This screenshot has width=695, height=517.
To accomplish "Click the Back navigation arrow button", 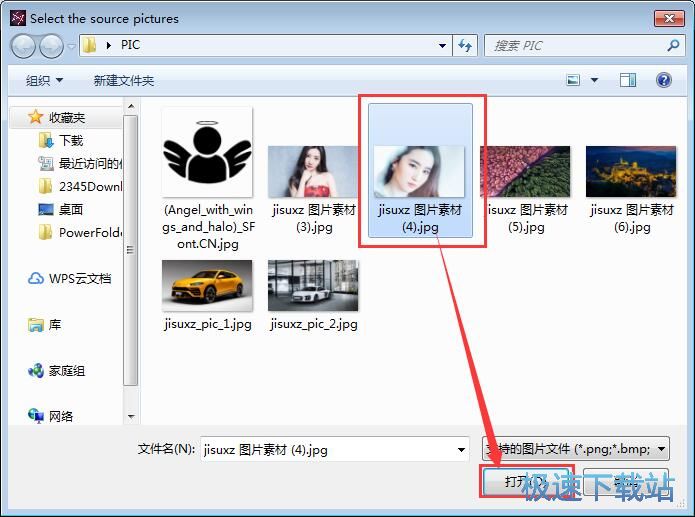I will (24, 46).
